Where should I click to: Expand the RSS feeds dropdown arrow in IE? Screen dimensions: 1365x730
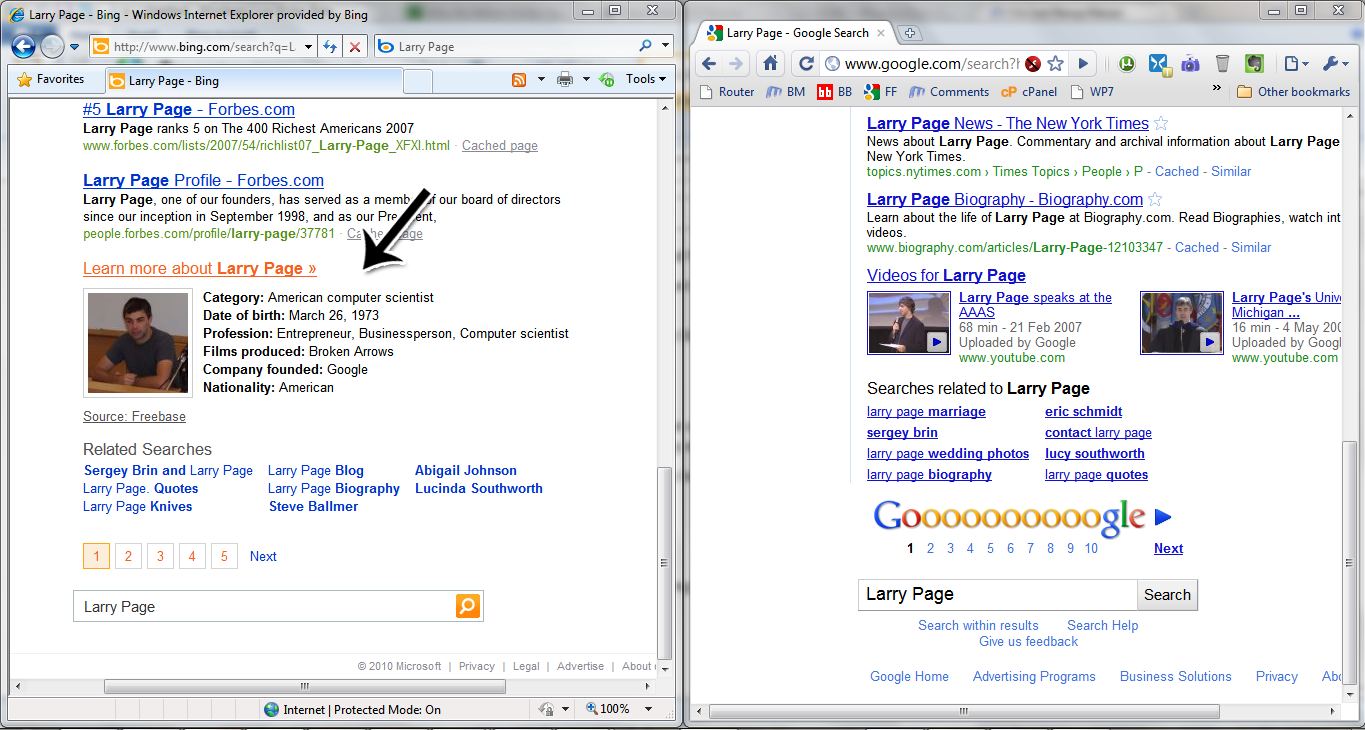click(x=541, y=80)
